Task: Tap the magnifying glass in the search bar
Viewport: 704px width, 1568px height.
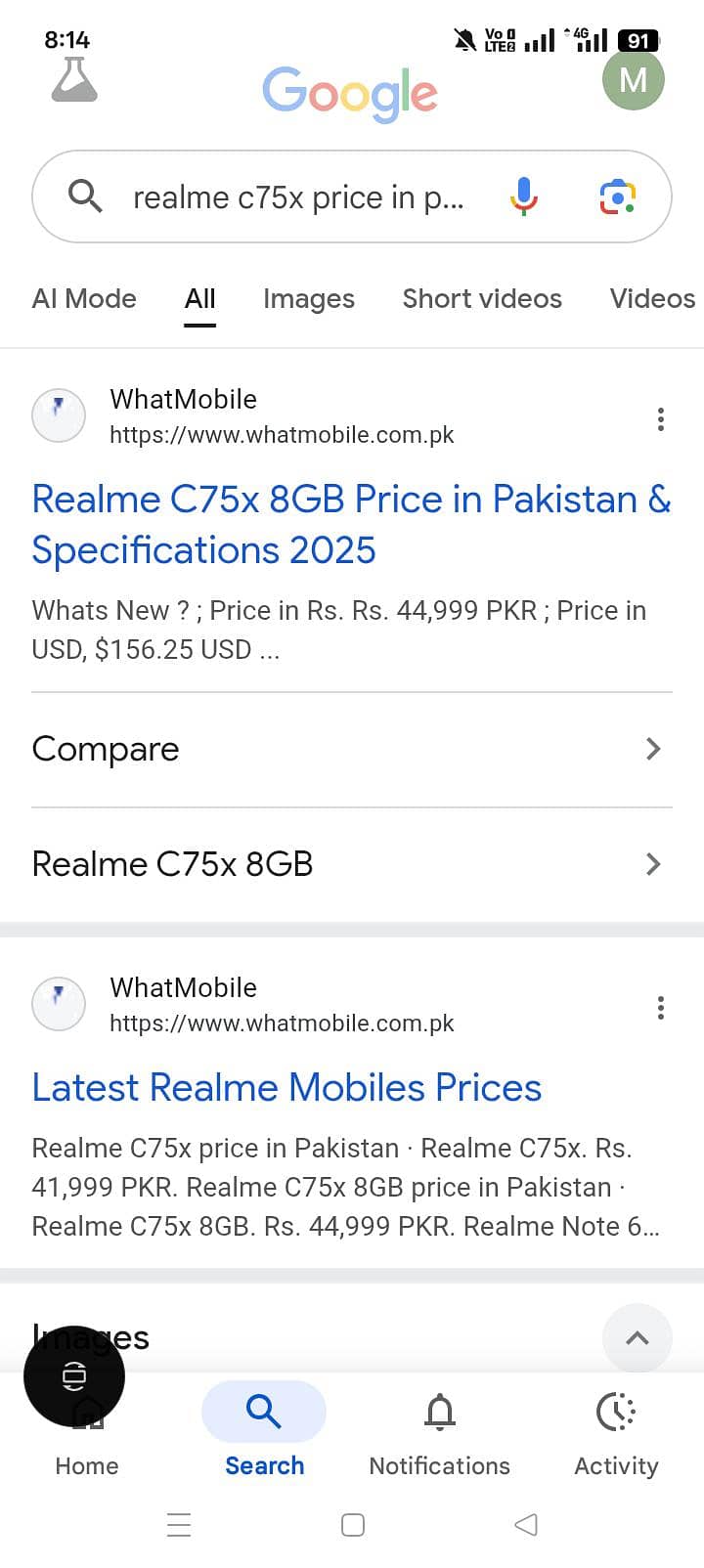Action: coord(85,196)
